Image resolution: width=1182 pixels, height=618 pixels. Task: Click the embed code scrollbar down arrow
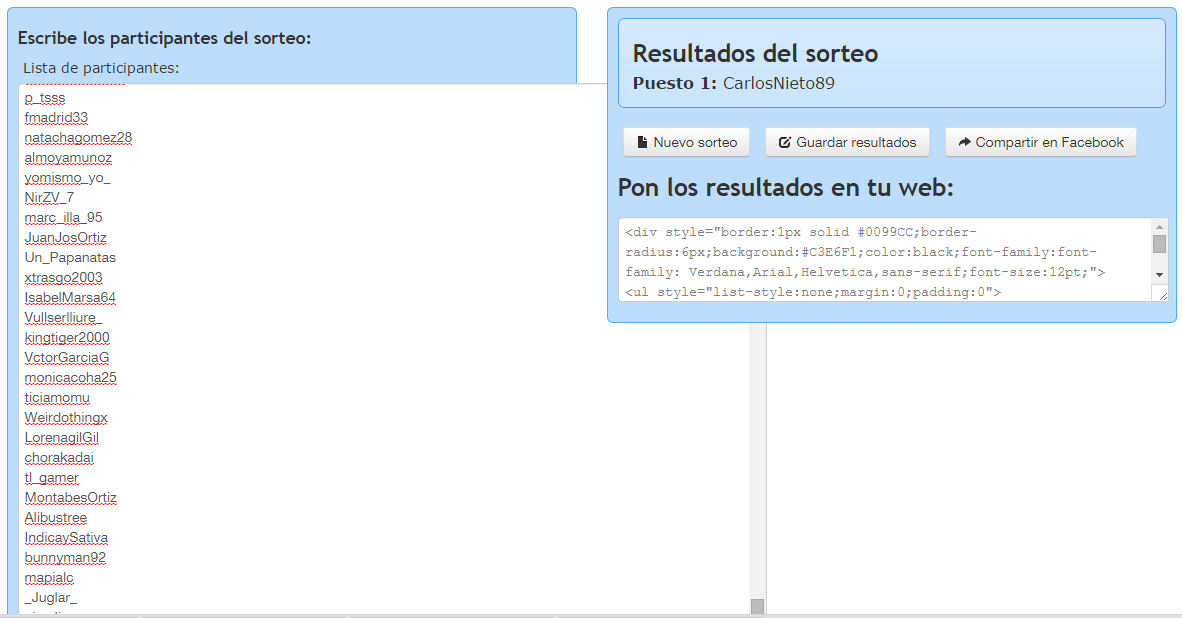tap(1159, 275)
